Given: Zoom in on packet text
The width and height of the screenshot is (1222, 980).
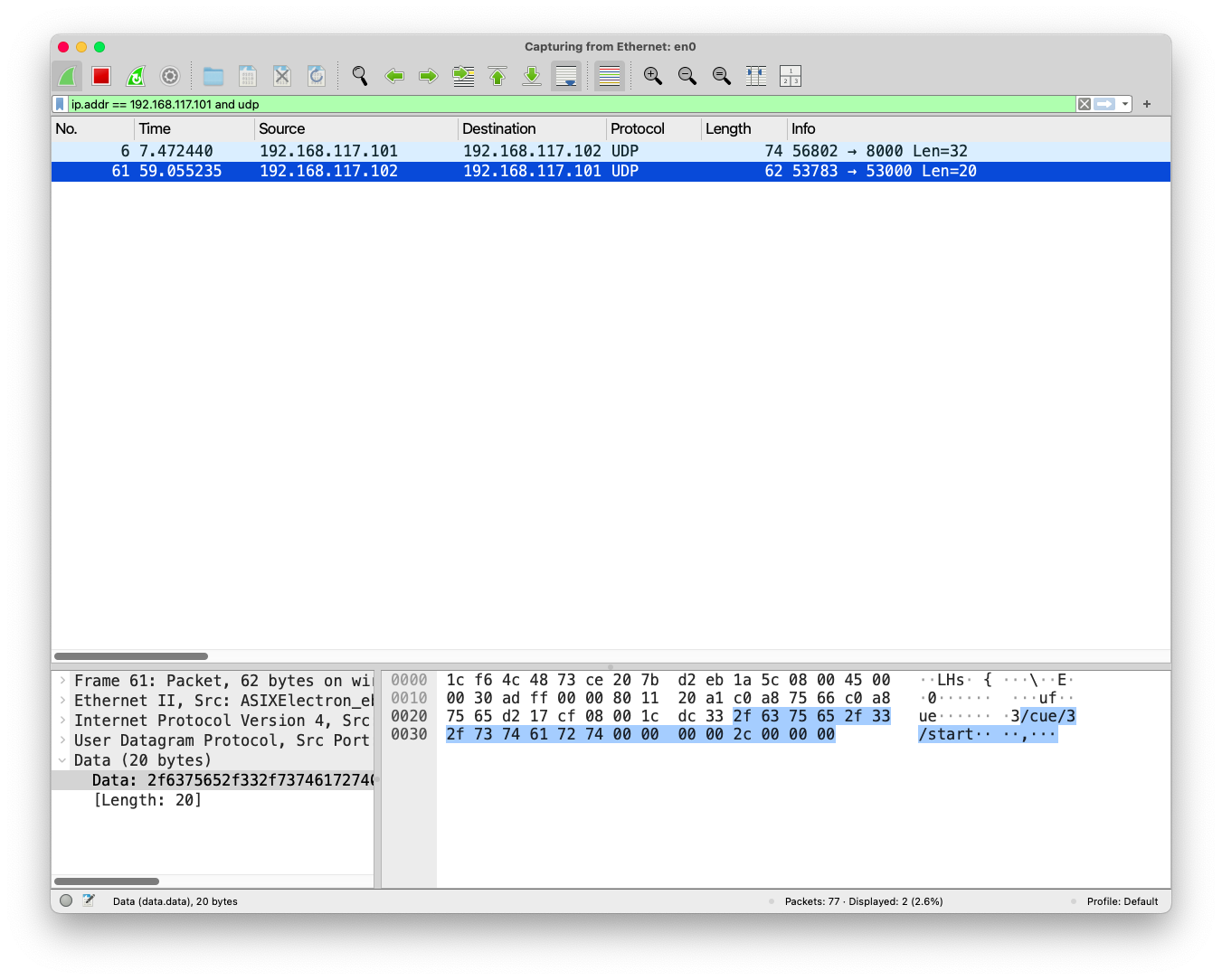Looking at the screenshot, I should [x=653, y=76].
